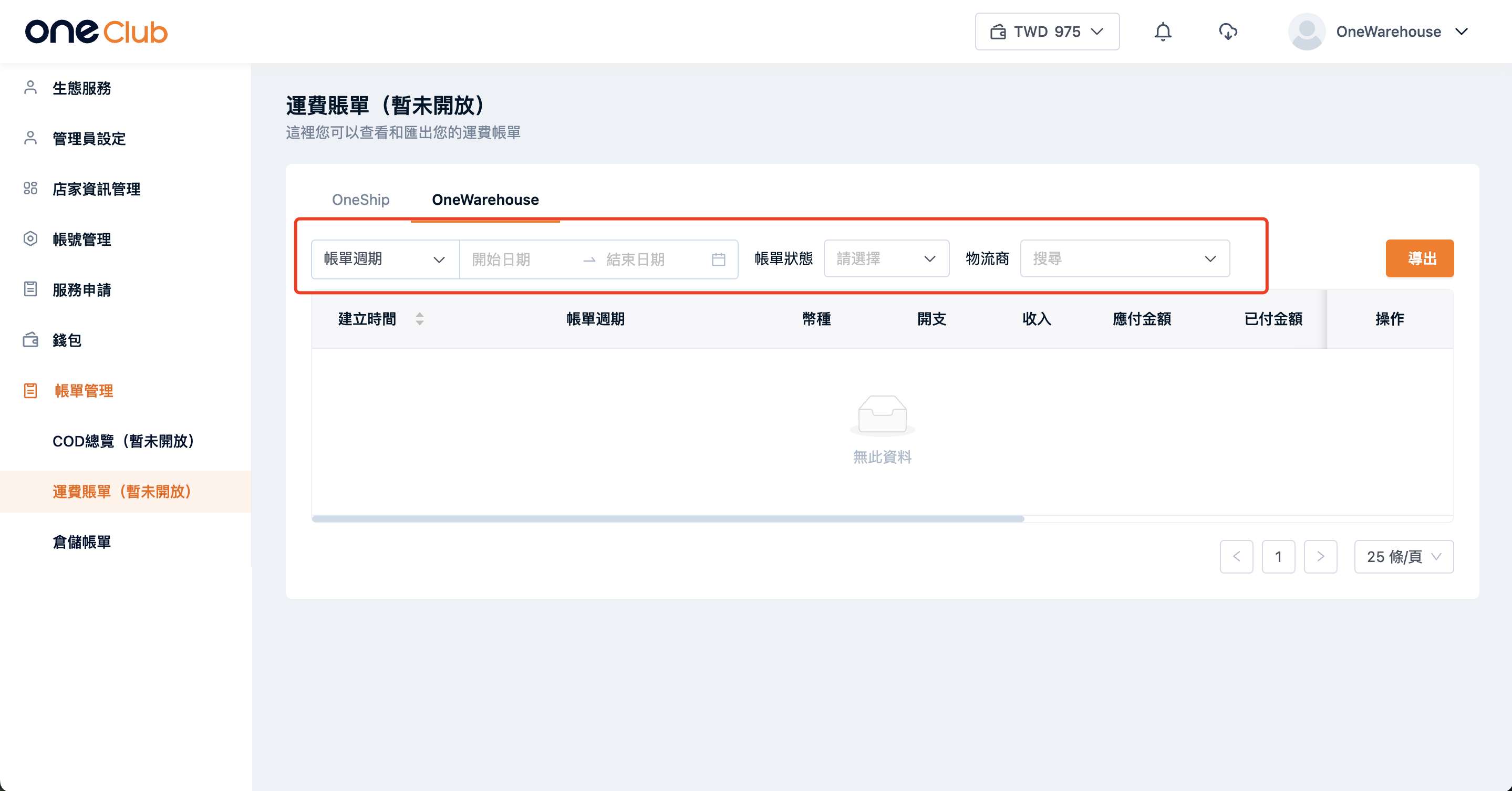
Task: Click the 開支 column header
Action: click(931, 319)
